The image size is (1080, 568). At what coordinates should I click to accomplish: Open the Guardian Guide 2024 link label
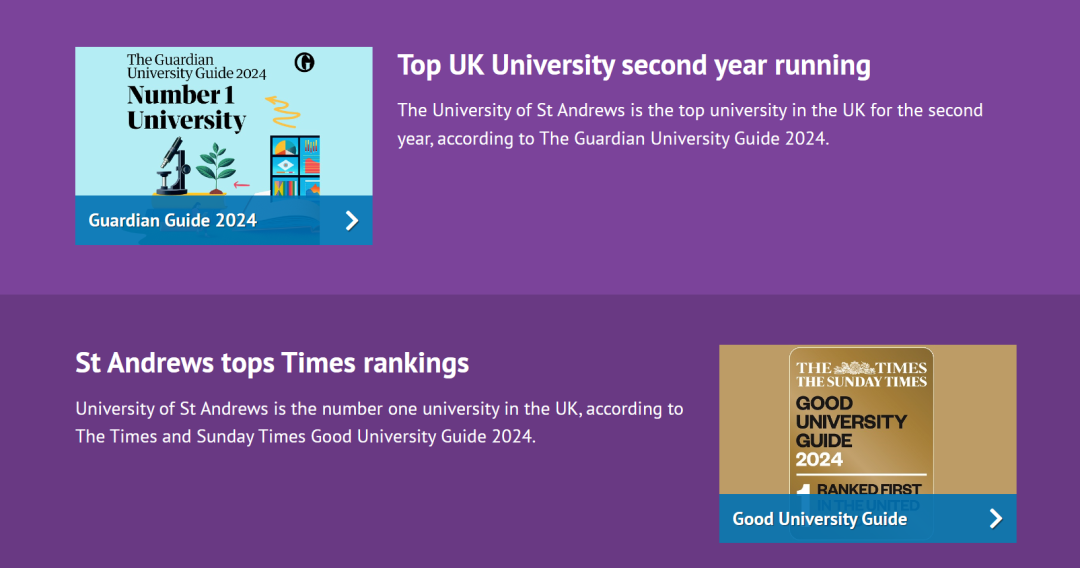[x=172, y=220]
